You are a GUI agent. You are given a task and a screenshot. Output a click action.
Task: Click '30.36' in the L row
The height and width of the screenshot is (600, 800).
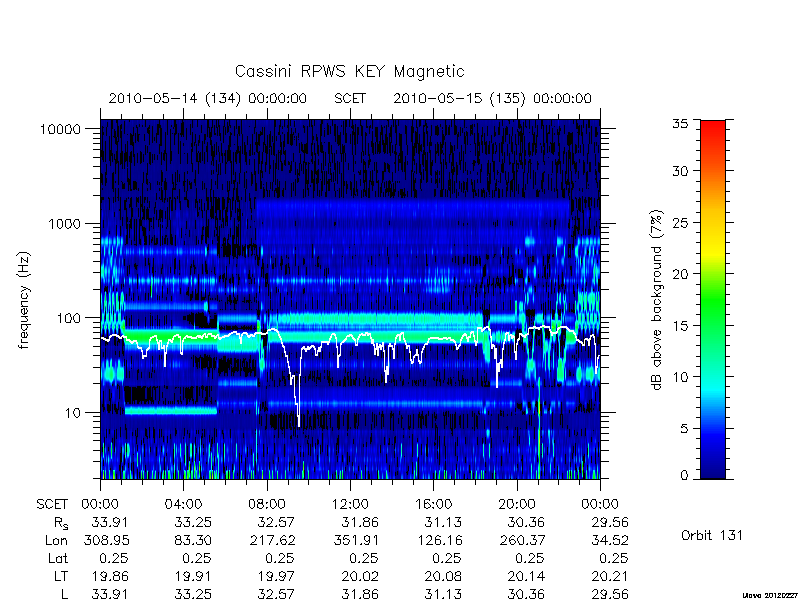527,594
